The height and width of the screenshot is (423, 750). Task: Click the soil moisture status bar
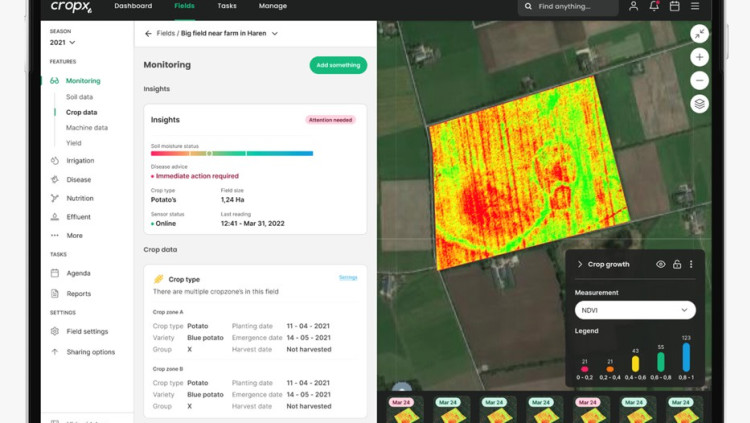231,154
